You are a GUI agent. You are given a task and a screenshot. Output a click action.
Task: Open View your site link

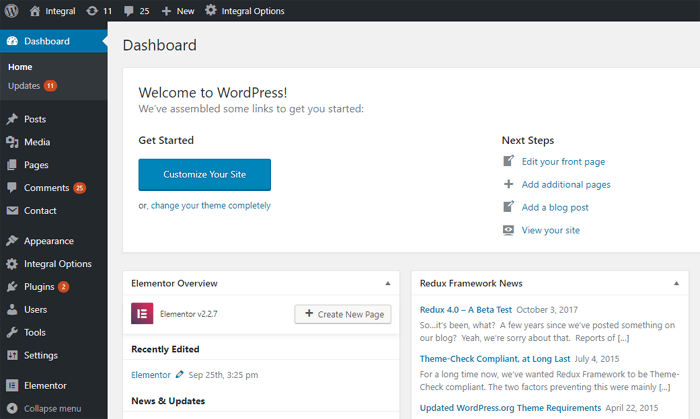click(551, 230)
